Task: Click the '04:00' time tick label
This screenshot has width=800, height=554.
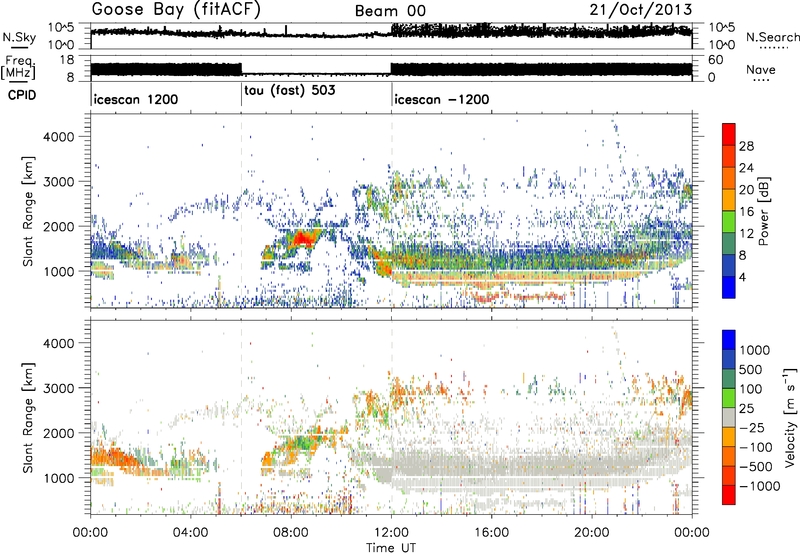Action: (190, 533)
